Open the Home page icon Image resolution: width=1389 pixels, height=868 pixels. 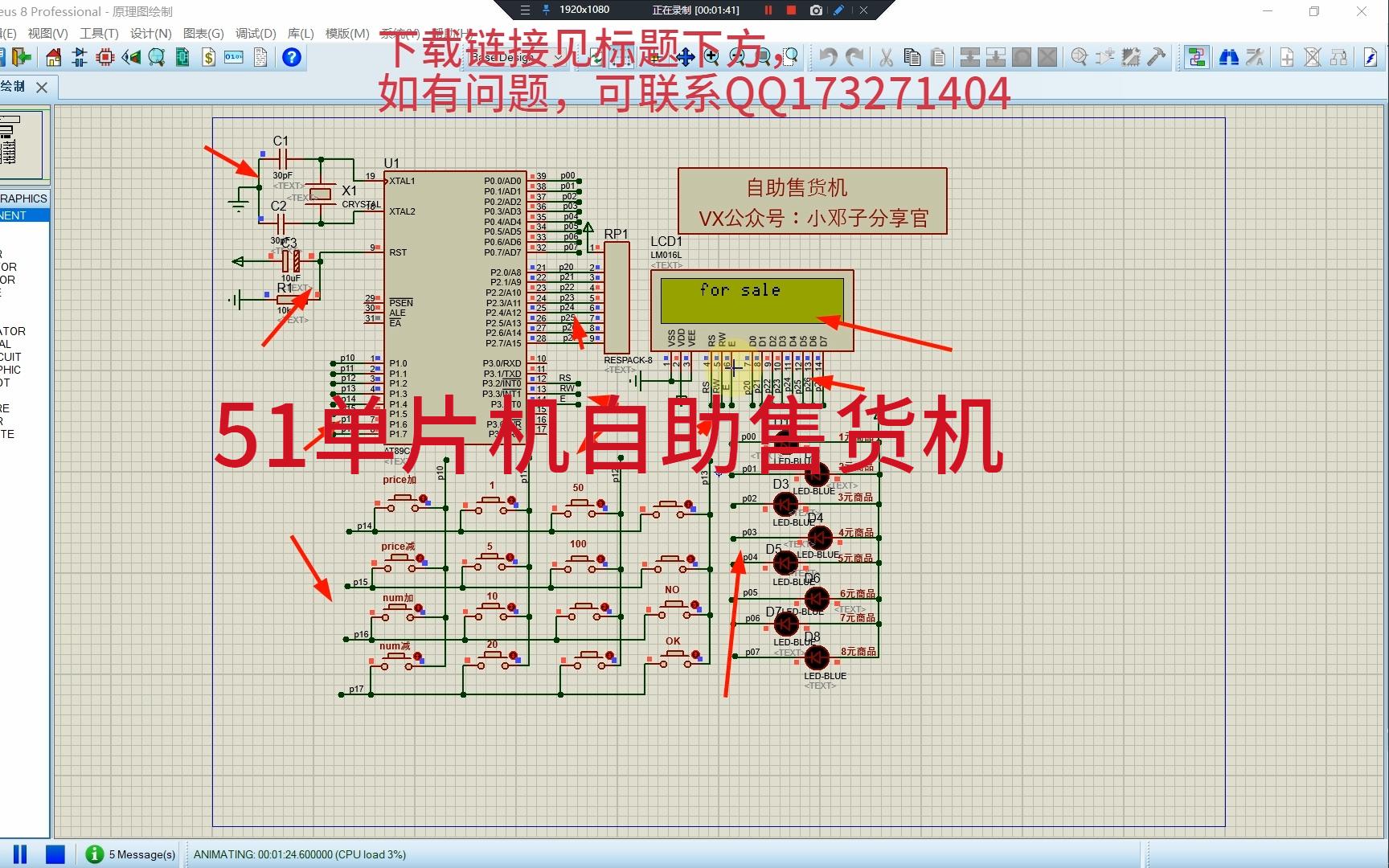coord(53,57)
